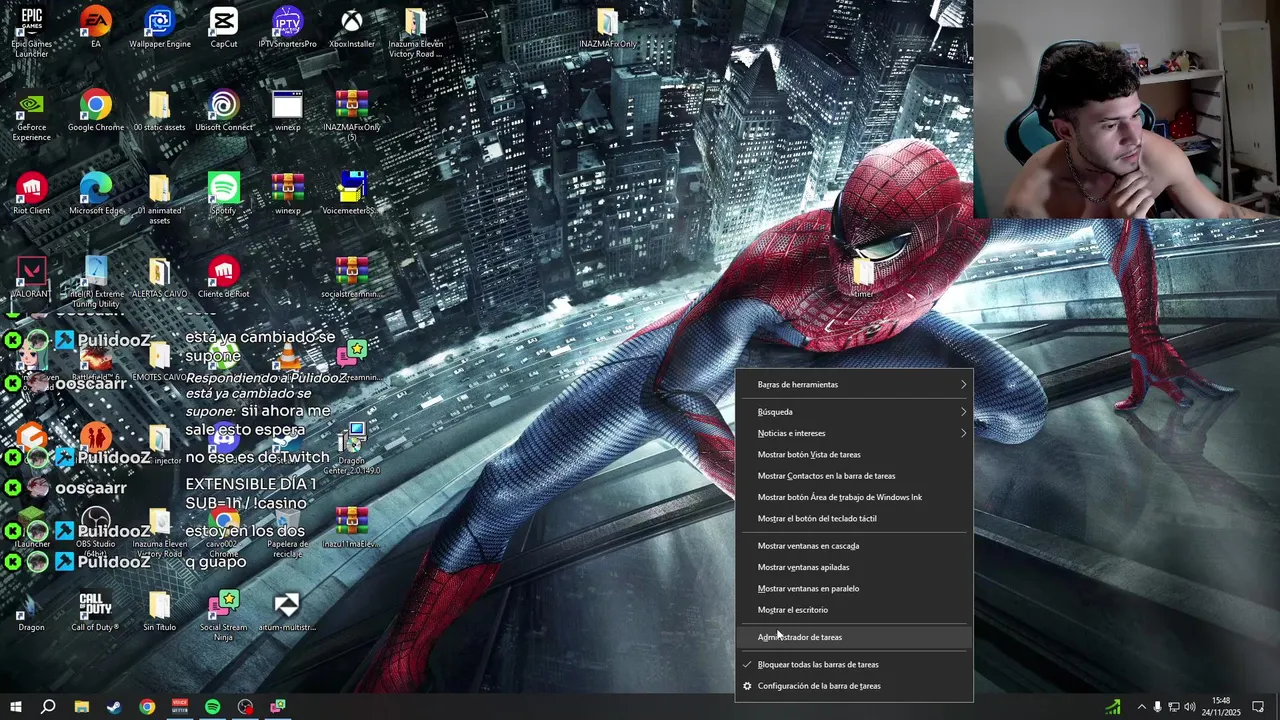This screenshot has width=1280, height=720.
Task: Expand Noticias e intereses submenu
Action: [x=854, y=433]
